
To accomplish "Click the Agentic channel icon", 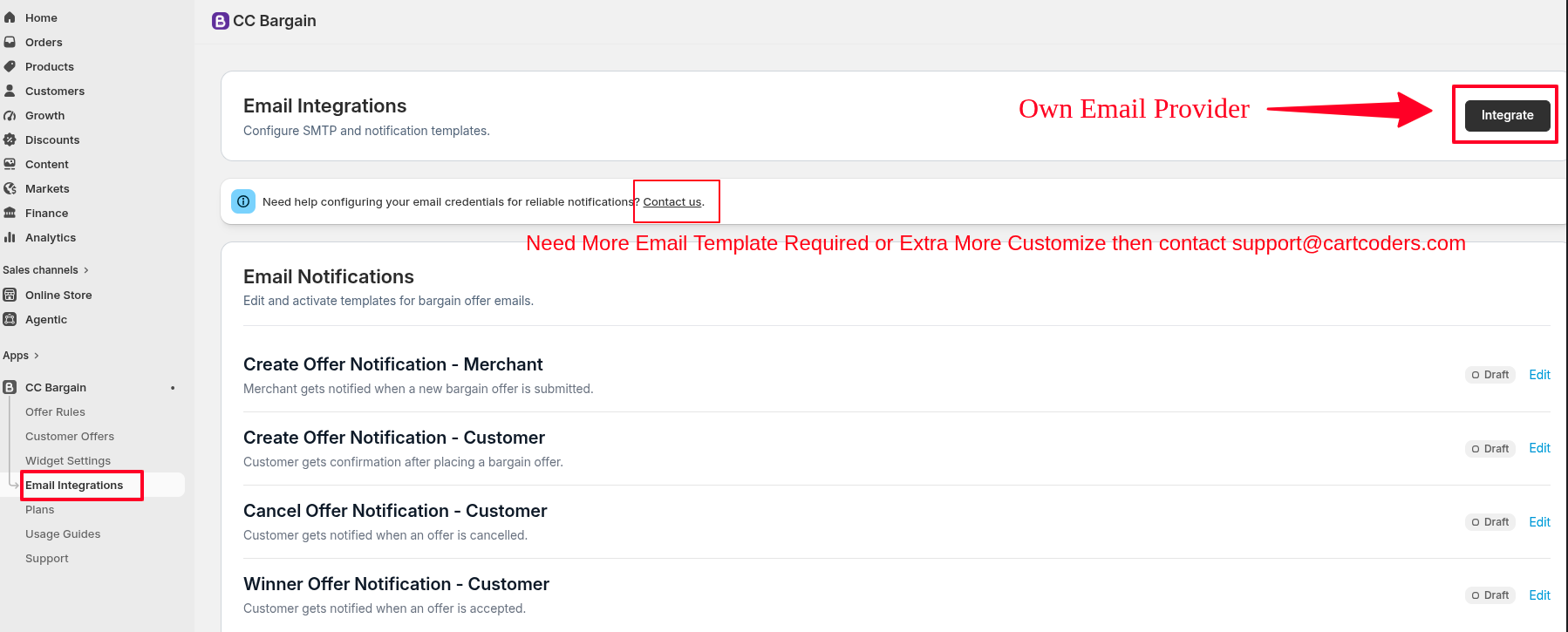I will tap(10, 319).
